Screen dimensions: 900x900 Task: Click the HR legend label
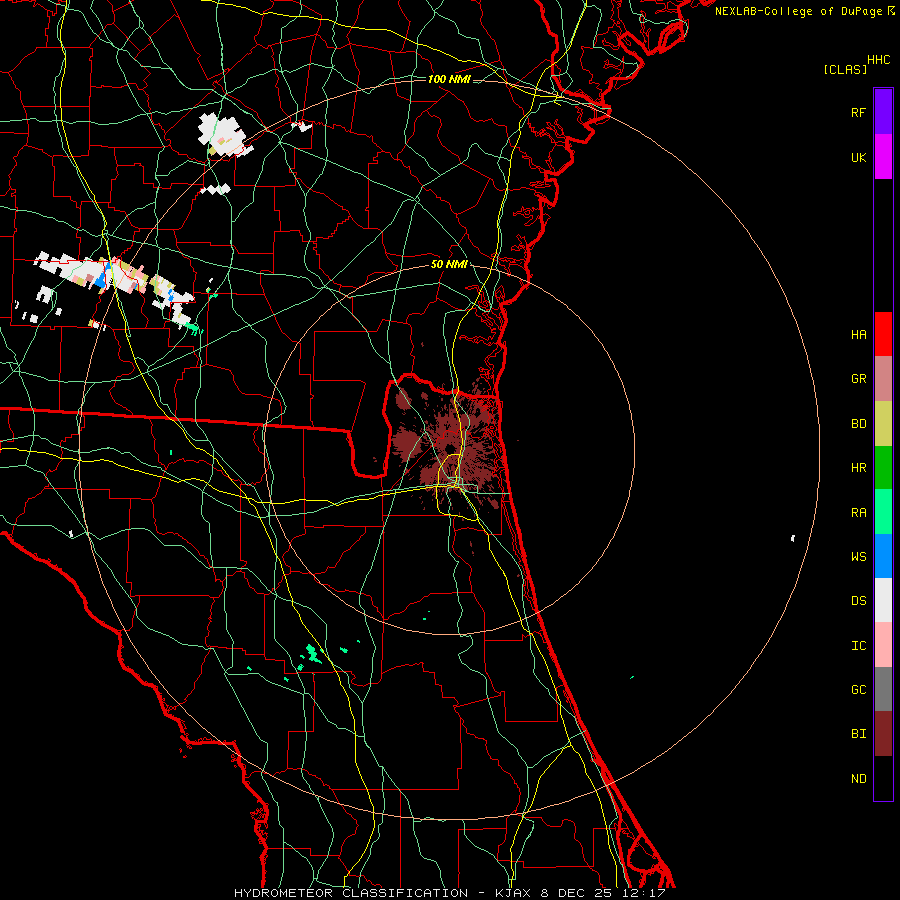858,468
